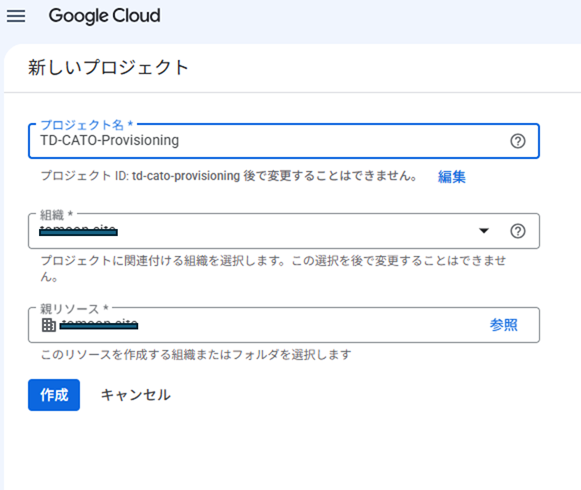Click the project ID td-cato-provisioning text
Viewport: 581px width, 490px height.
coord(186,176)
